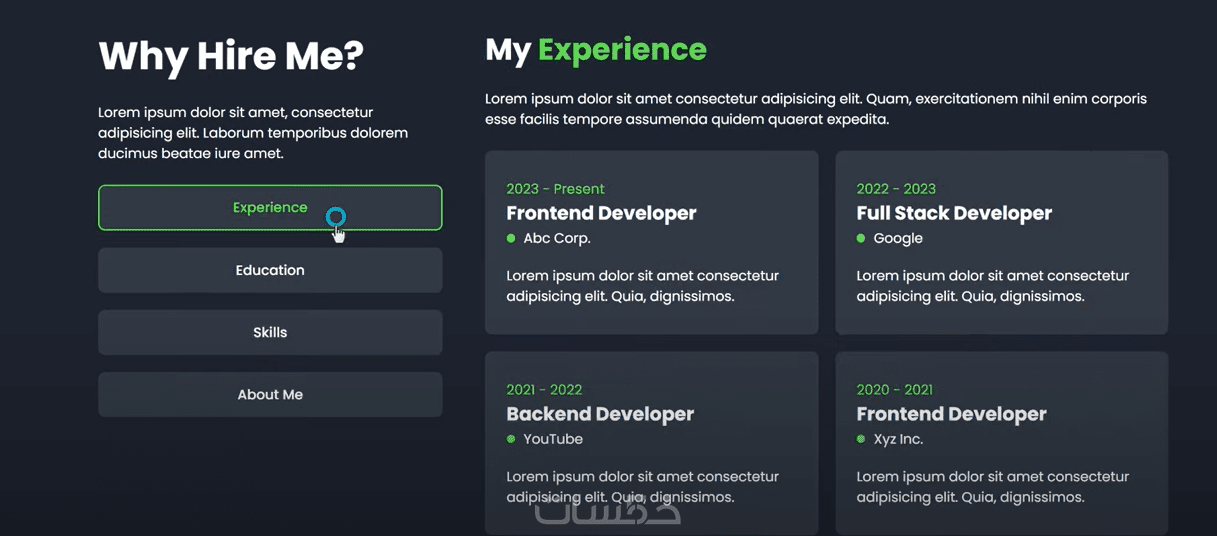1217x536 pixels.
Task: Click the green dot beside Abc Corp.
Action: click(511, 239)
